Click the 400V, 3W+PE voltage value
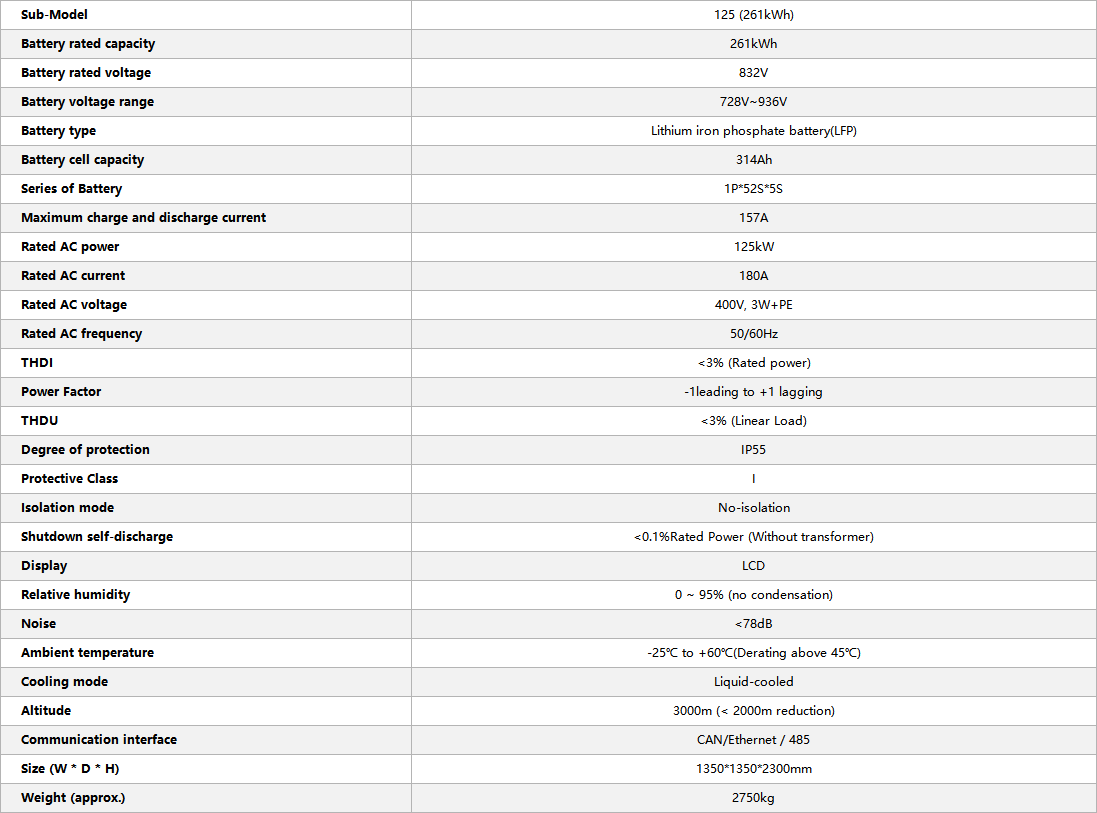Image resolution: width=1097 pixels, height=813 pixels. (753, 305)
